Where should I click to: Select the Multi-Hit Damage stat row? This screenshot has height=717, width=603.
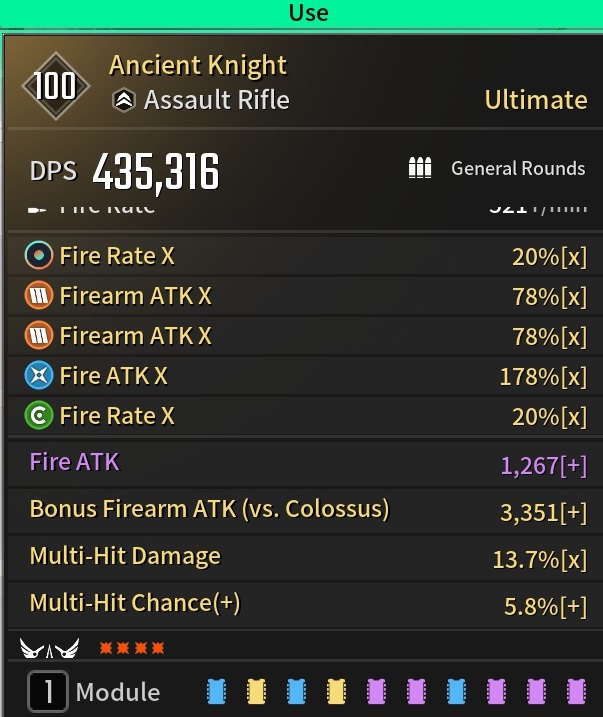coord(305,558)
